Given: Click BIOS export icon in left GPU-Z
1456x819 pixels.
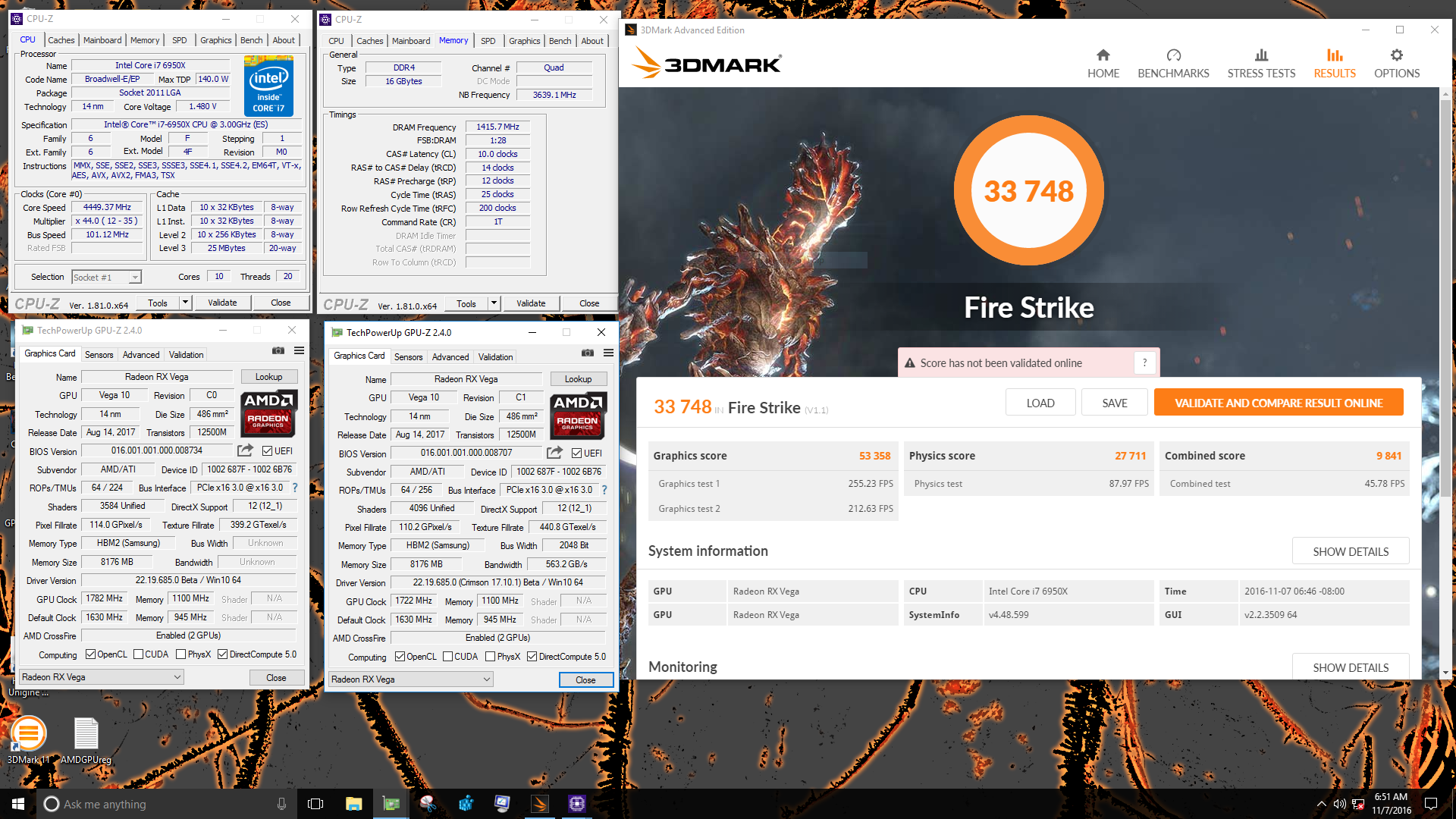Looking at the screenshot, I should [246, 450].
